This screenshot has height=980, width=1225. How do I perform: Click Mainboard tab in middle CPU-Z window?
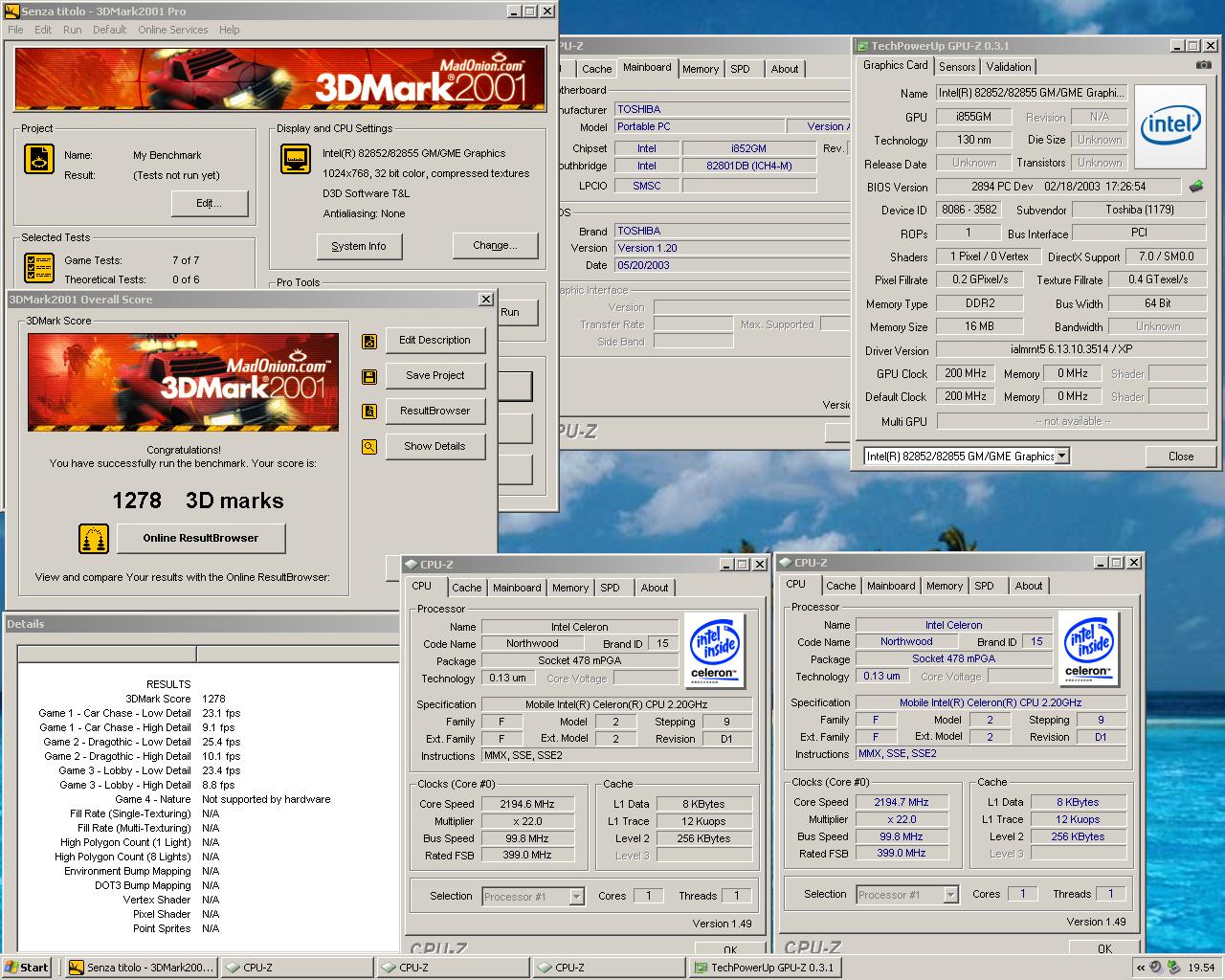point(517,588)
